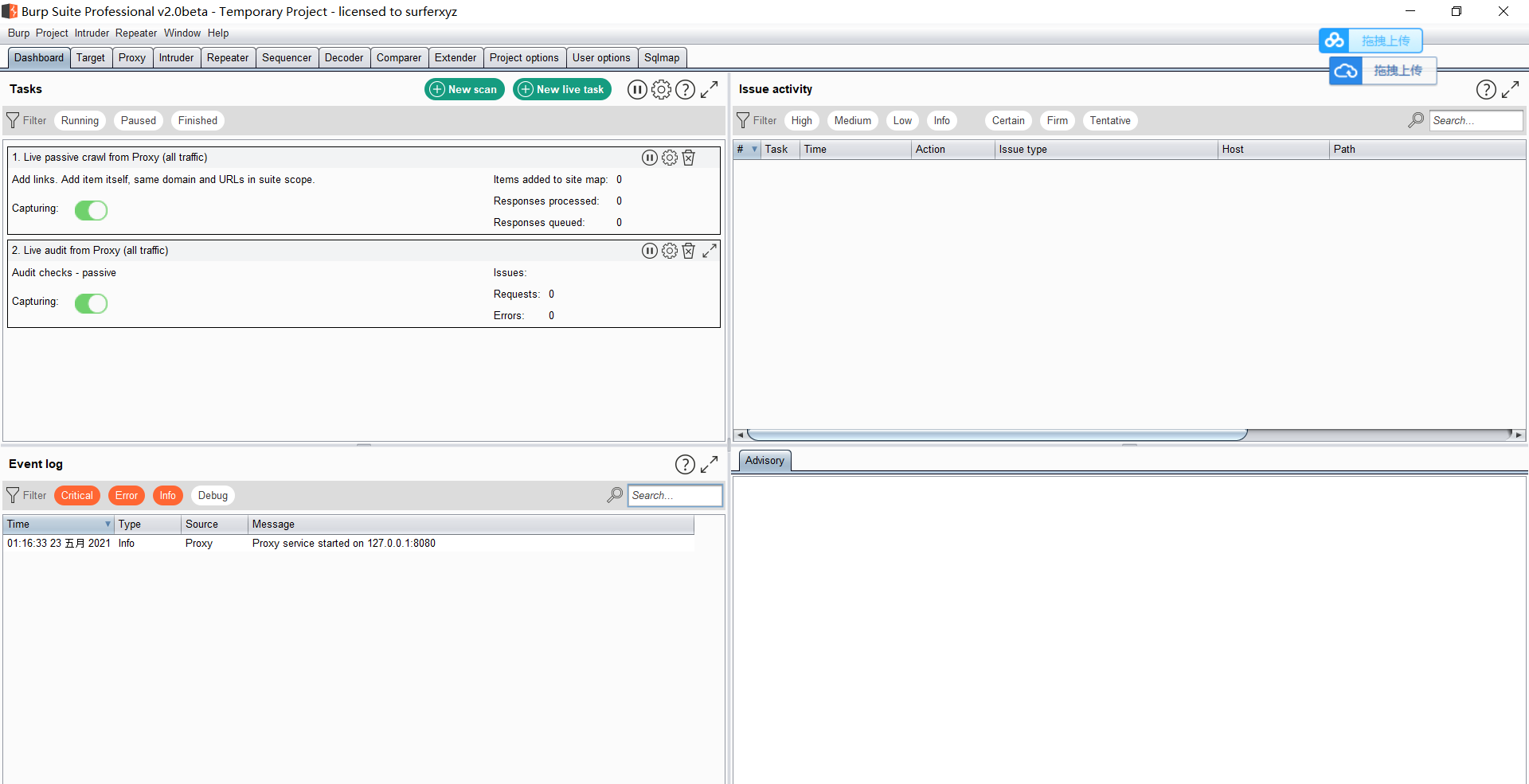Expand the Issue activity panel

tap(1510, 89)
